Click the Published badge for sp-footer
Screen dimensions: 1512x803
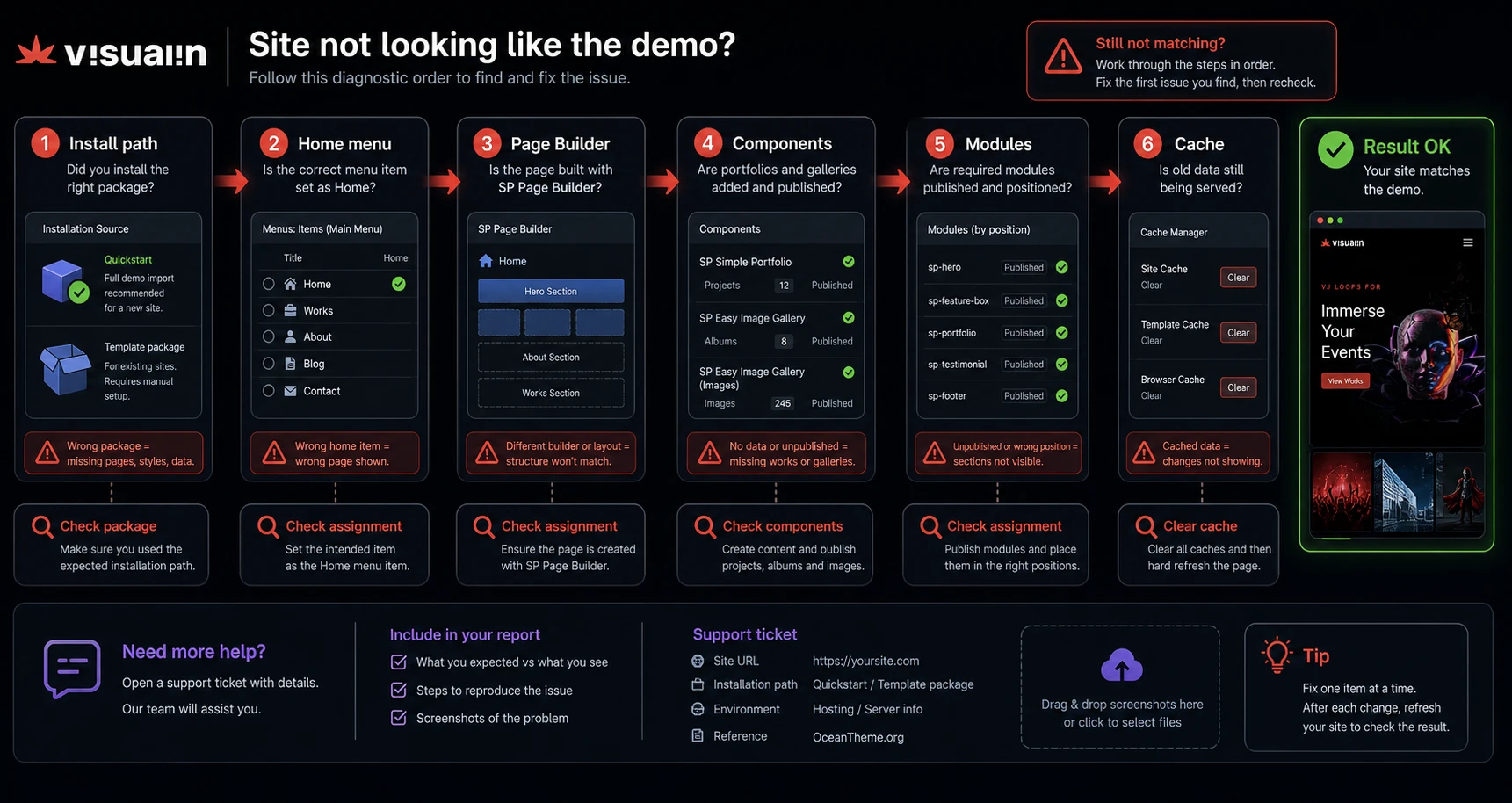tap(1024, 395)
